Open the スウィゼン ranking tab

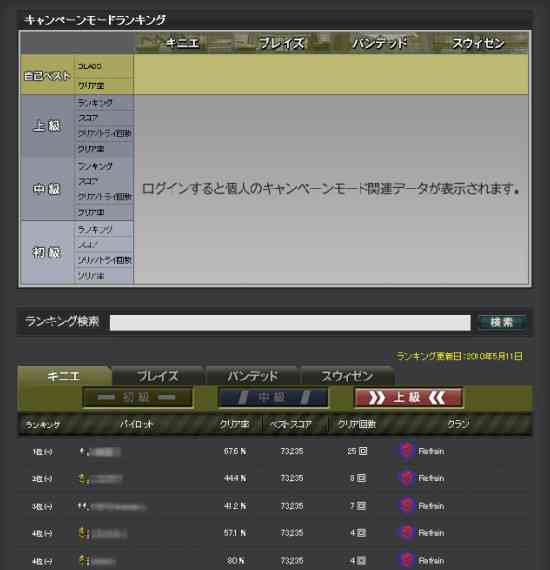pyautogui.click(x=347, y=376)
